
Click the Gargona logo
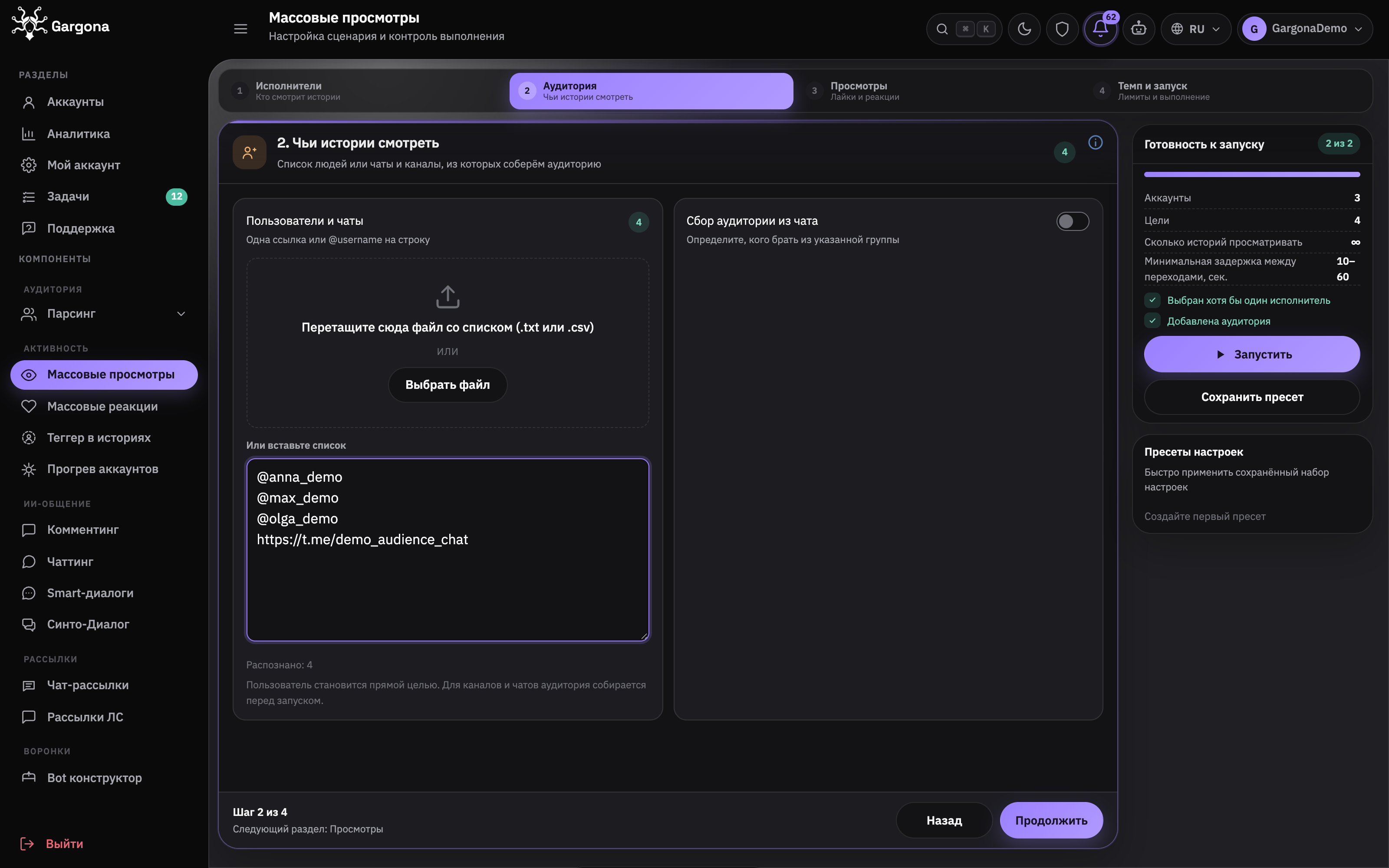(60, 25)
